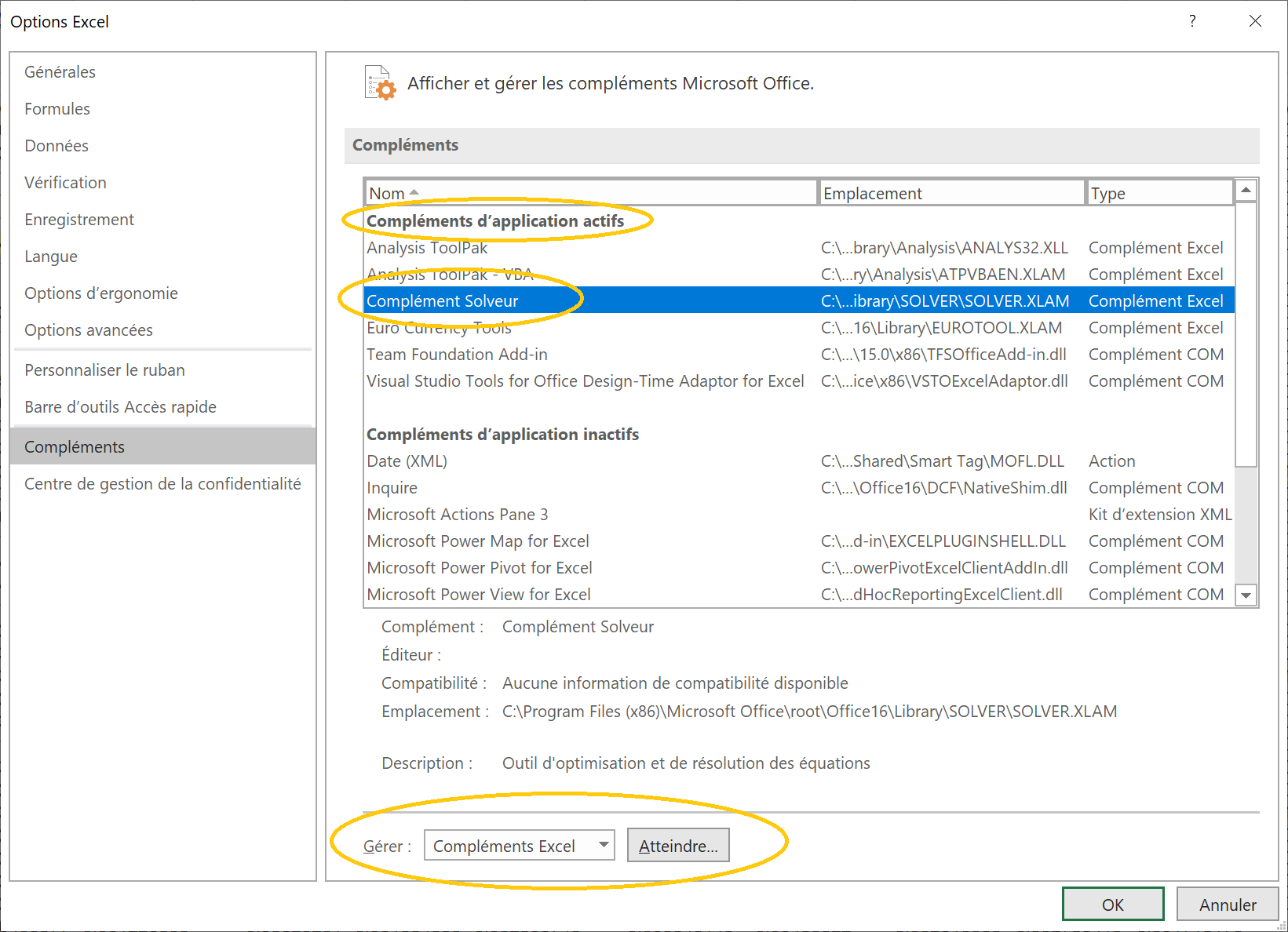This screenshot has height=932, width=1288.
Task: Select the Compléments category
Action: pos(163,447)
